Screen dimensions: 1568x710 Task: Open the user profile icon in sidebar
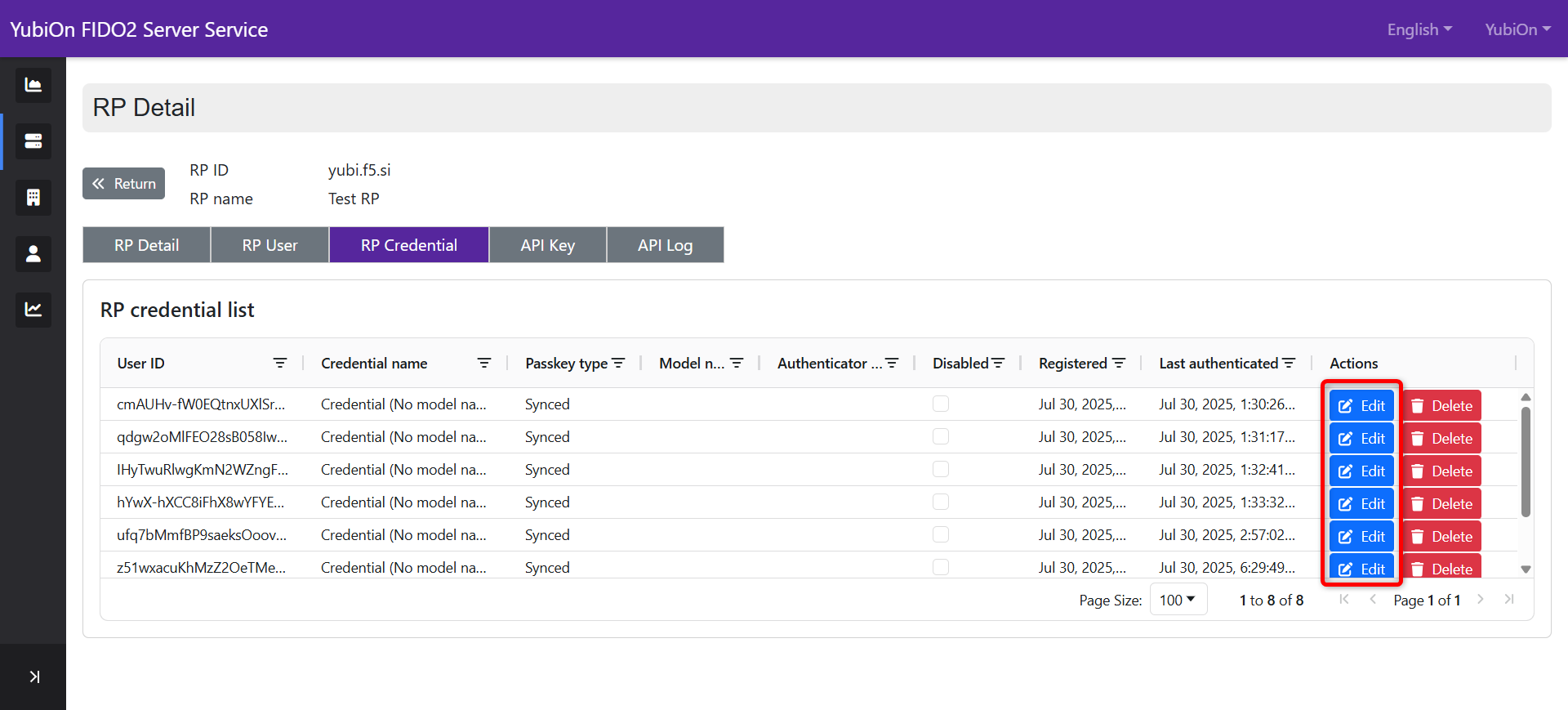pyautogui.click(x=33, y=254)
